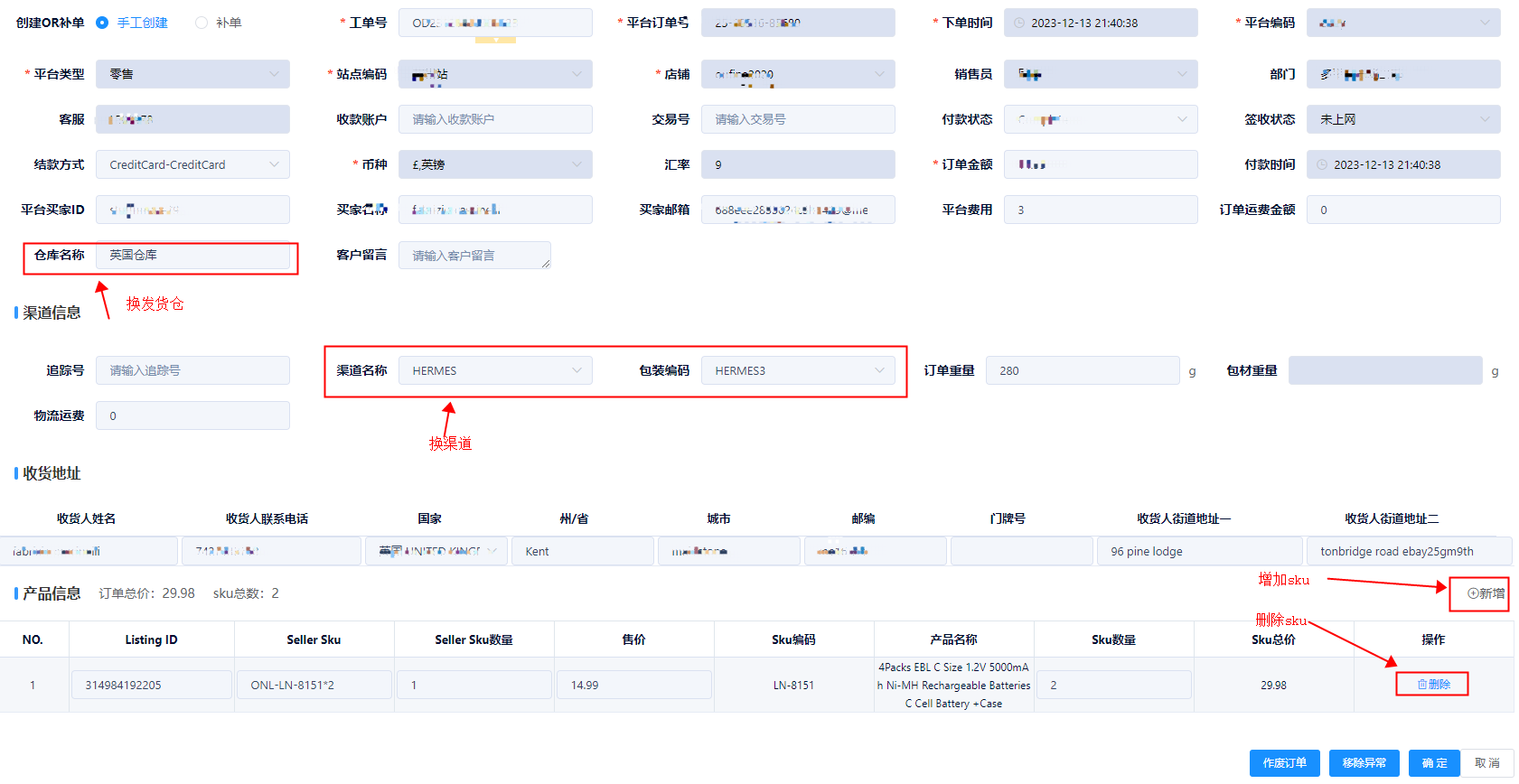Select the 补单 radio option
1519x784 pixels.
pos(202,23)
